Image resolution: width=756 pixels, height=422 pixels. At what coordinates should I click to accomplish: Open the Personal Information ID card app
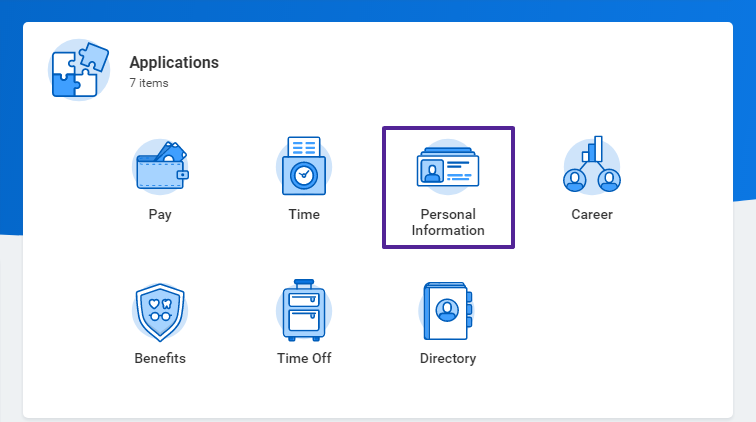448,167
